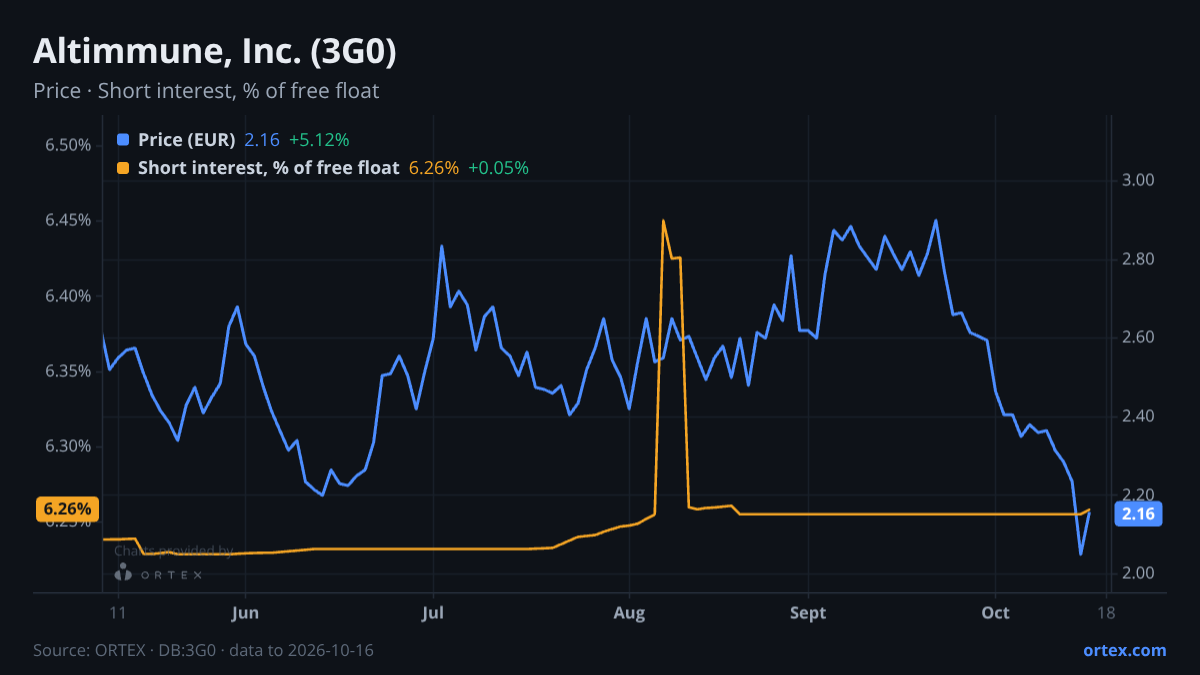
Task: Click the subtitle 'Price · Short interest, % of free float'
Action: (x=206, y=91)
